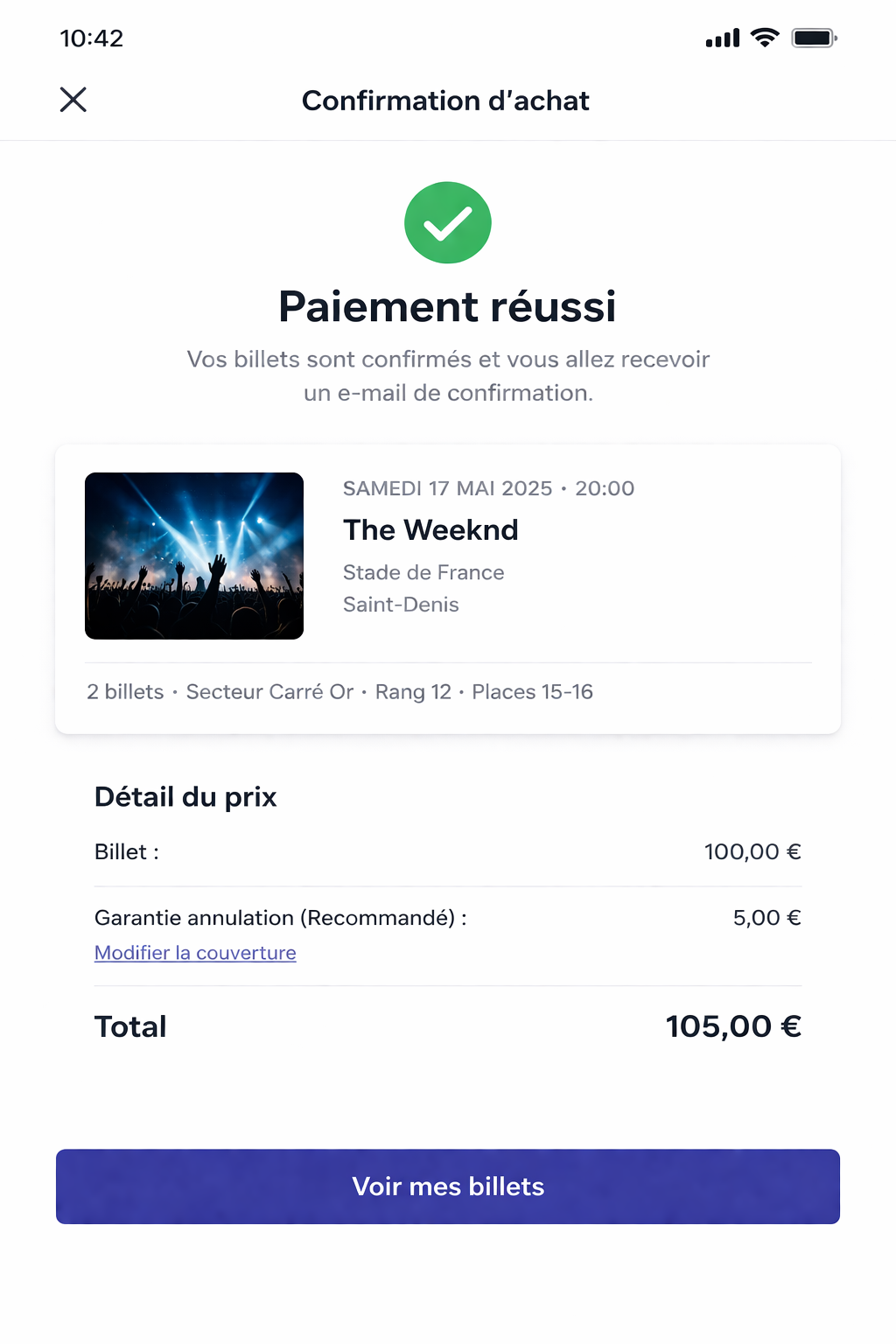Tap the Saint-Denis location text

[x=401, y=605]
